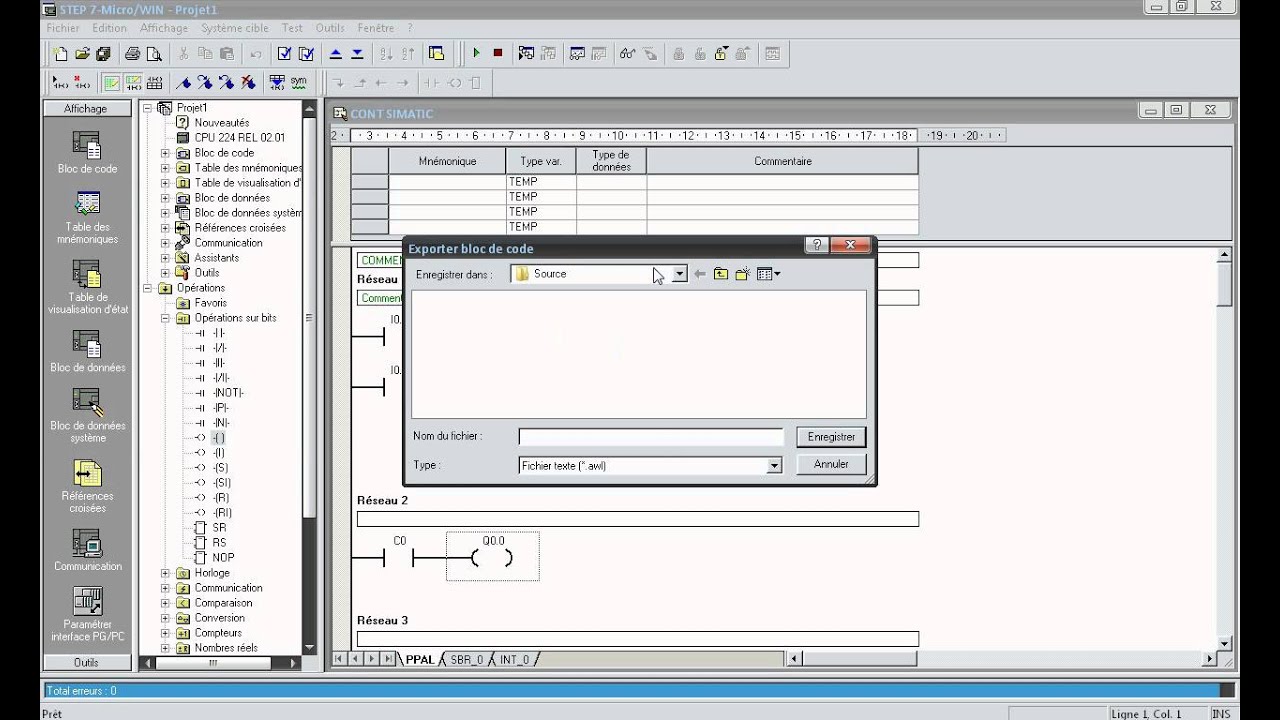Image resolution: width=1280 pixels, height=720 pixels.
Task: Click the Annuler button
Action: pos(831,465)
